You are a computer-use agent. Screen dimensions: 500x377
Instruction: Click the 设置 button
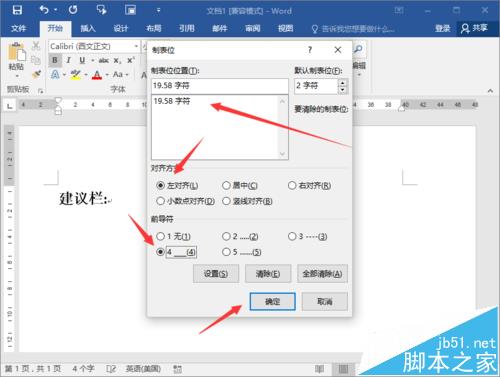(216, 274)
